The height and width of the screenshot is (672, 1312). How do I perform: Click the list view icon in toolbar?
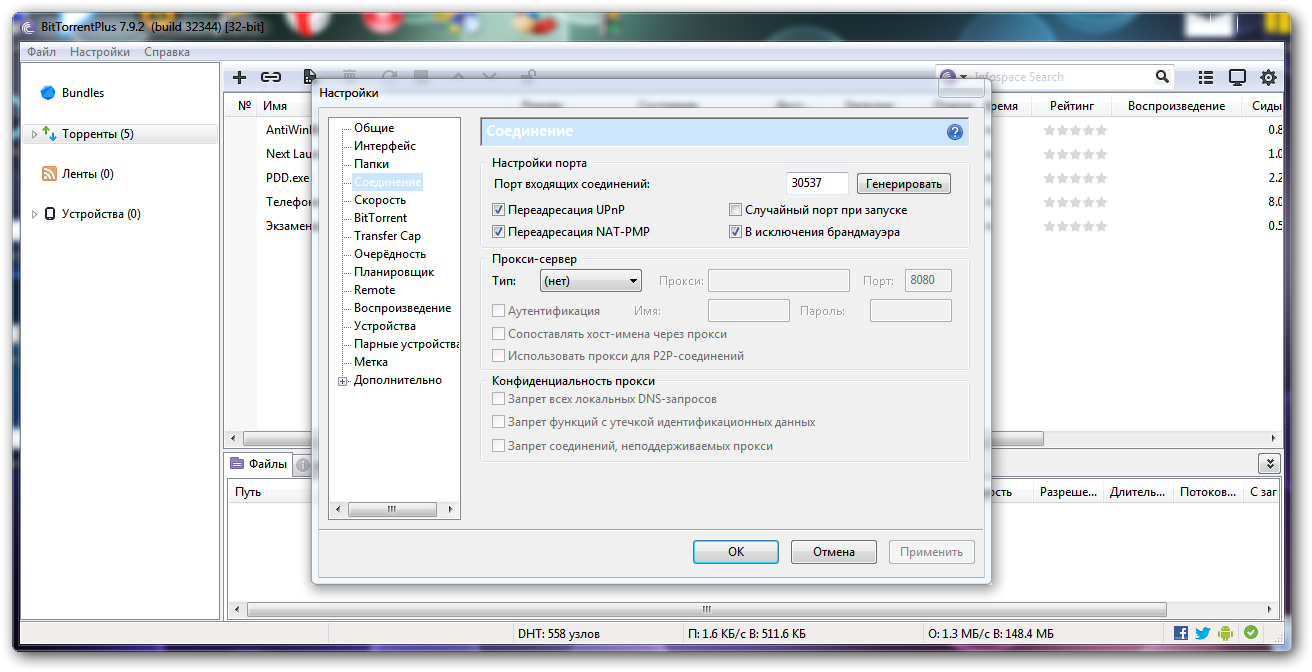[1206, 77]
